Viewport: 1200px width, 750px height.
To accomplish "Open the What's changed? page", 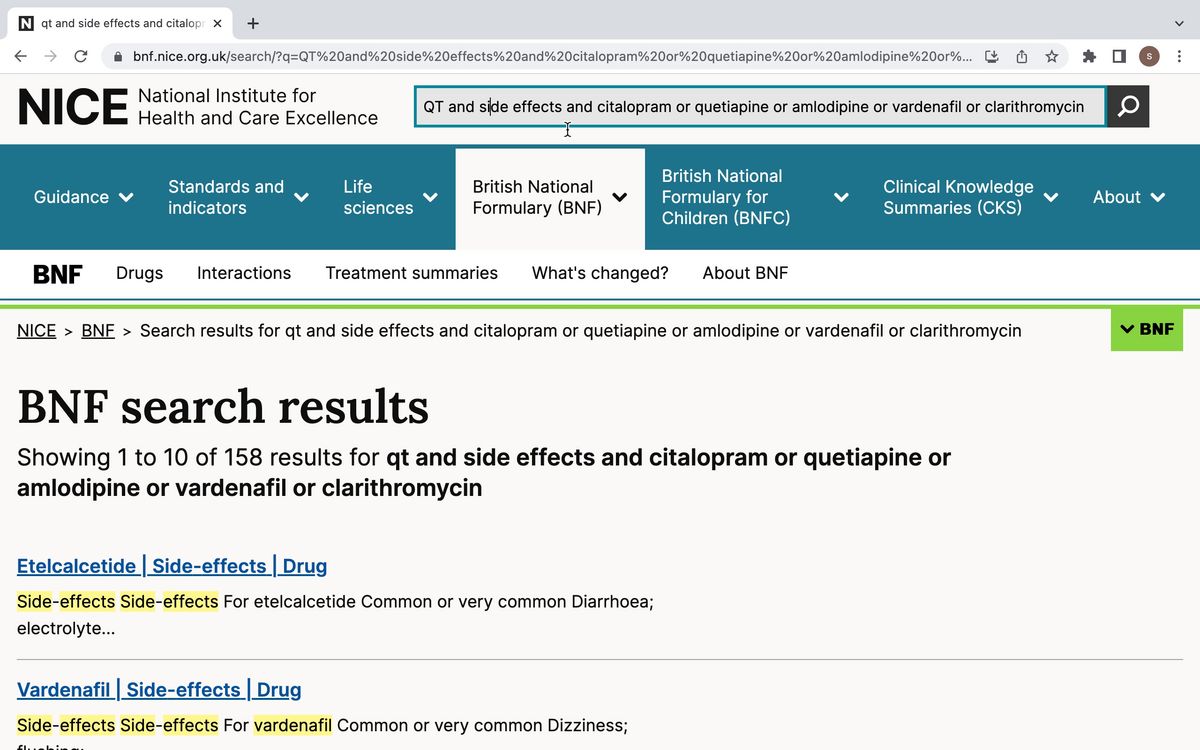I will (600, 273).
